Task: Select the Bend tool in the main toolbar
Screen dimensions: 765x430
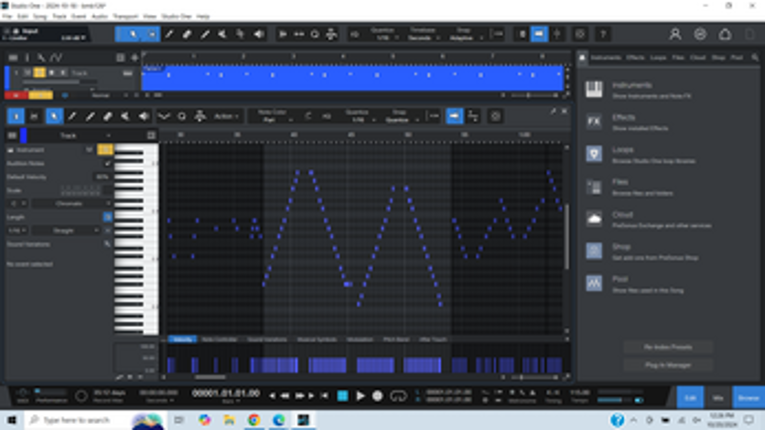Action: point(240,34)
